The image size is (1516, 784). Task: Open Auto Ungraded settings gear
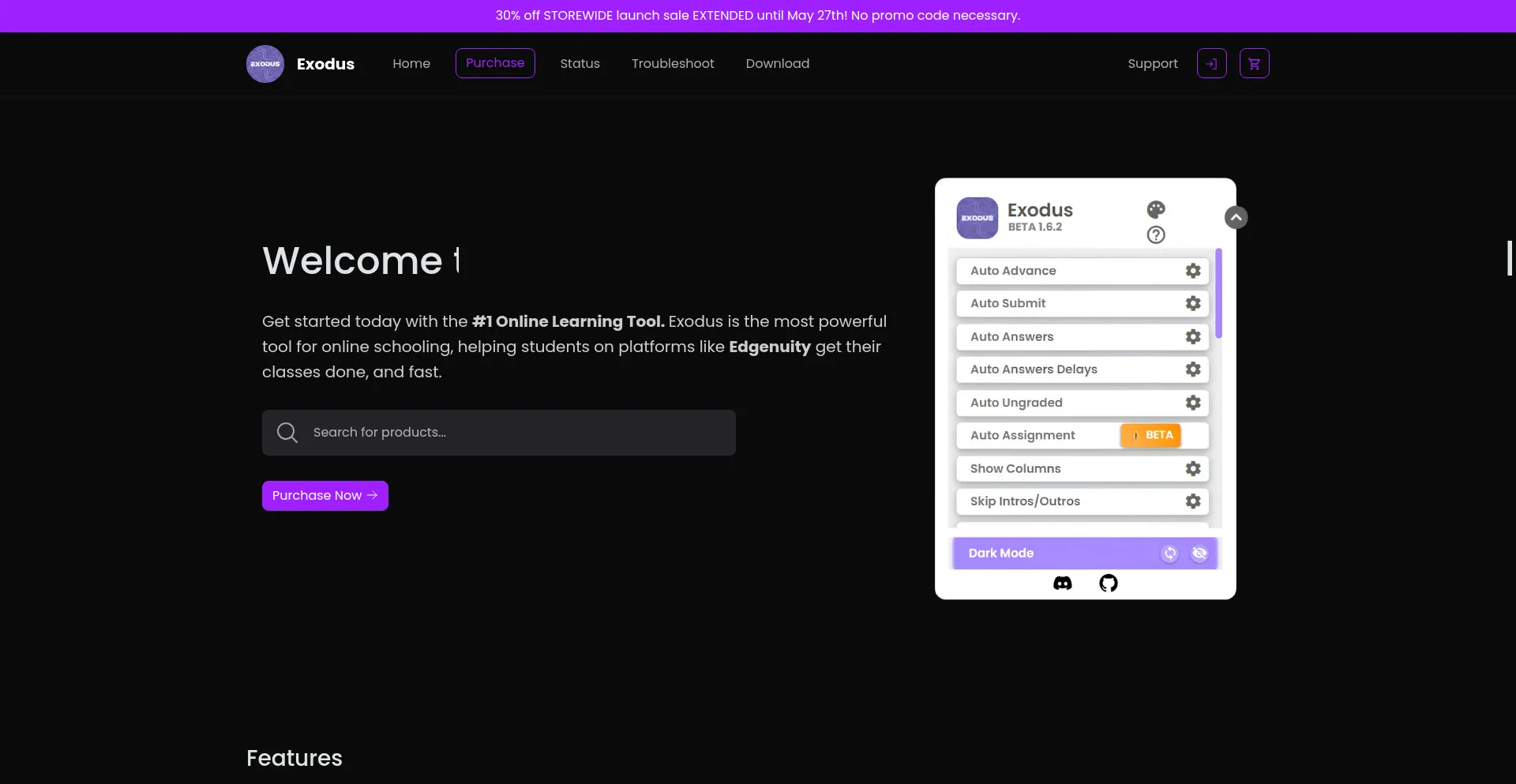point(1193,403)
